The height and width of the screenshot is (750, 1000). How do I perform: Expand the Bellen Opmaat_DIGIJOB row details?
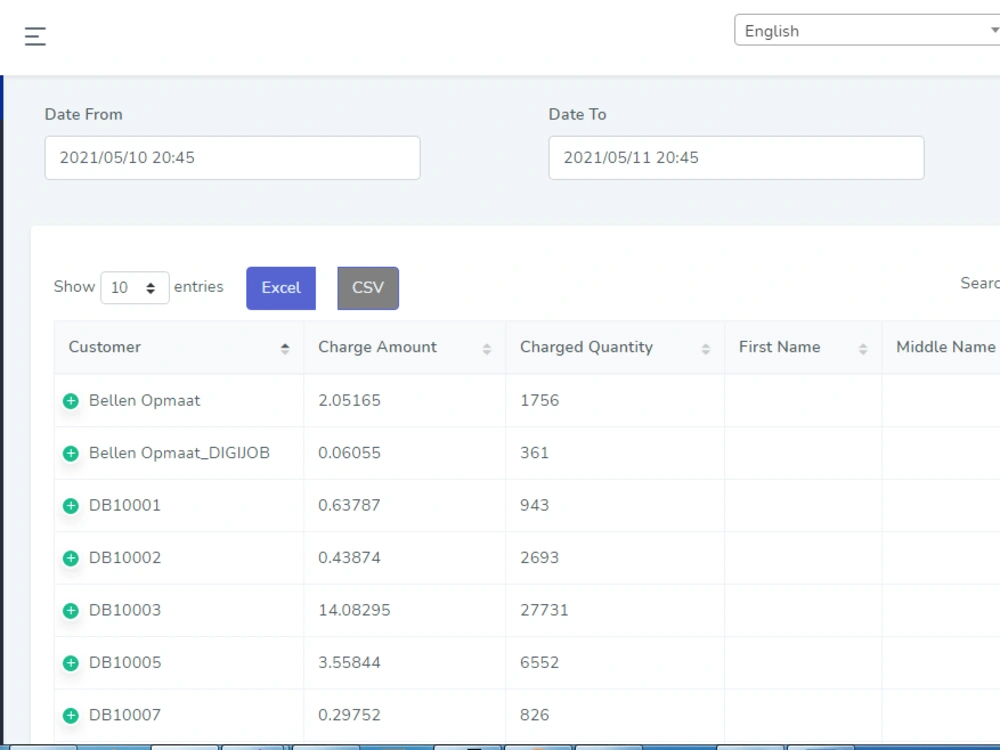71,453
